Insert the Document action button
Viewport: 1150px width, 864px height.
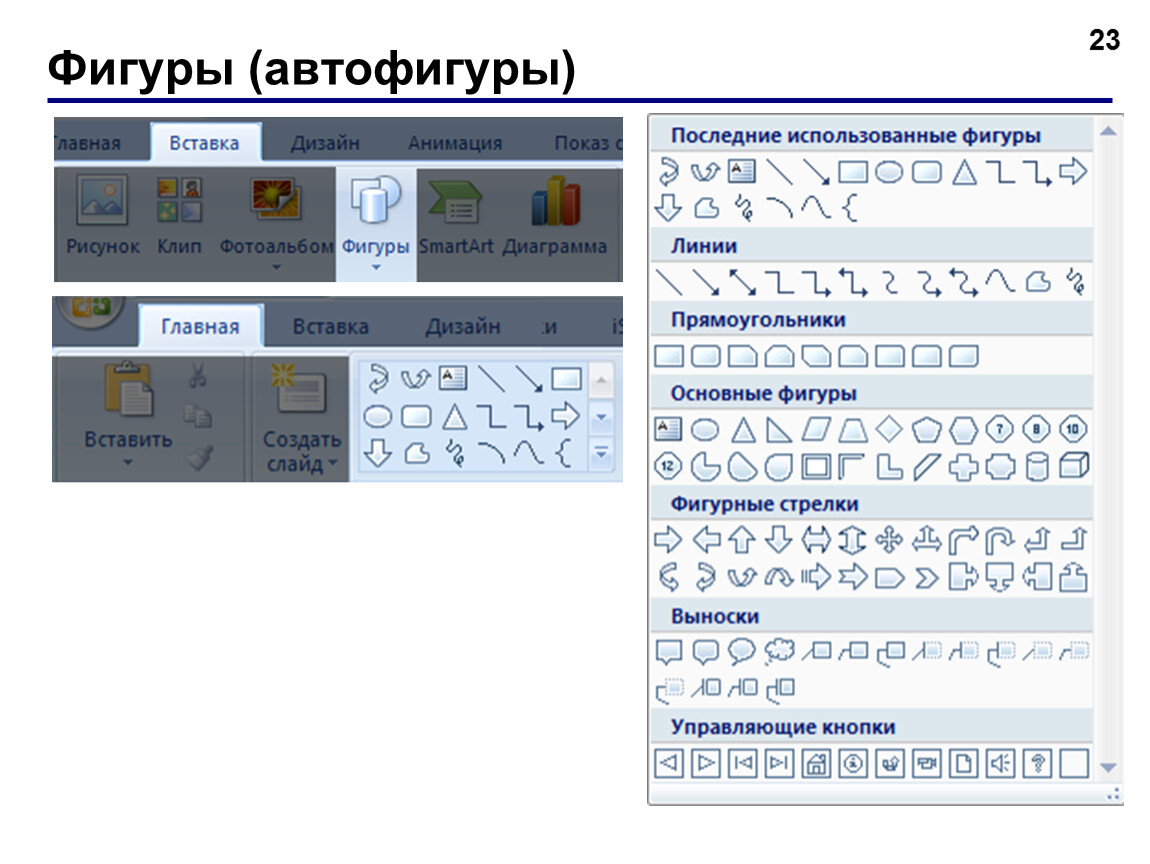point(963,764)
